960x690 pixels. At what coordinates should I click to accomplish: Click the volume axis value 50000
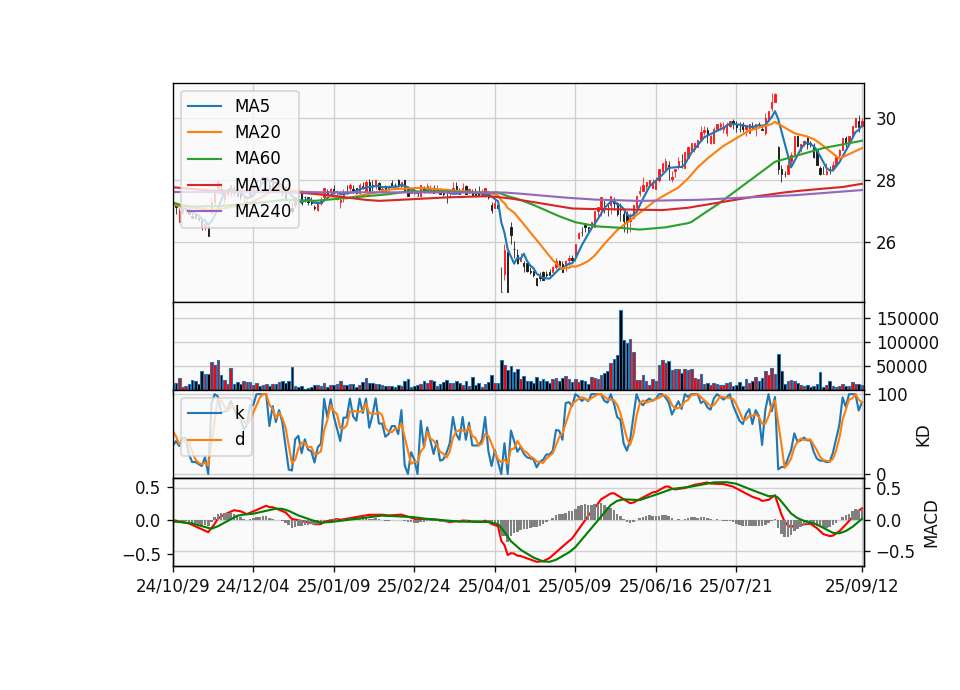[x=902, y=367]
